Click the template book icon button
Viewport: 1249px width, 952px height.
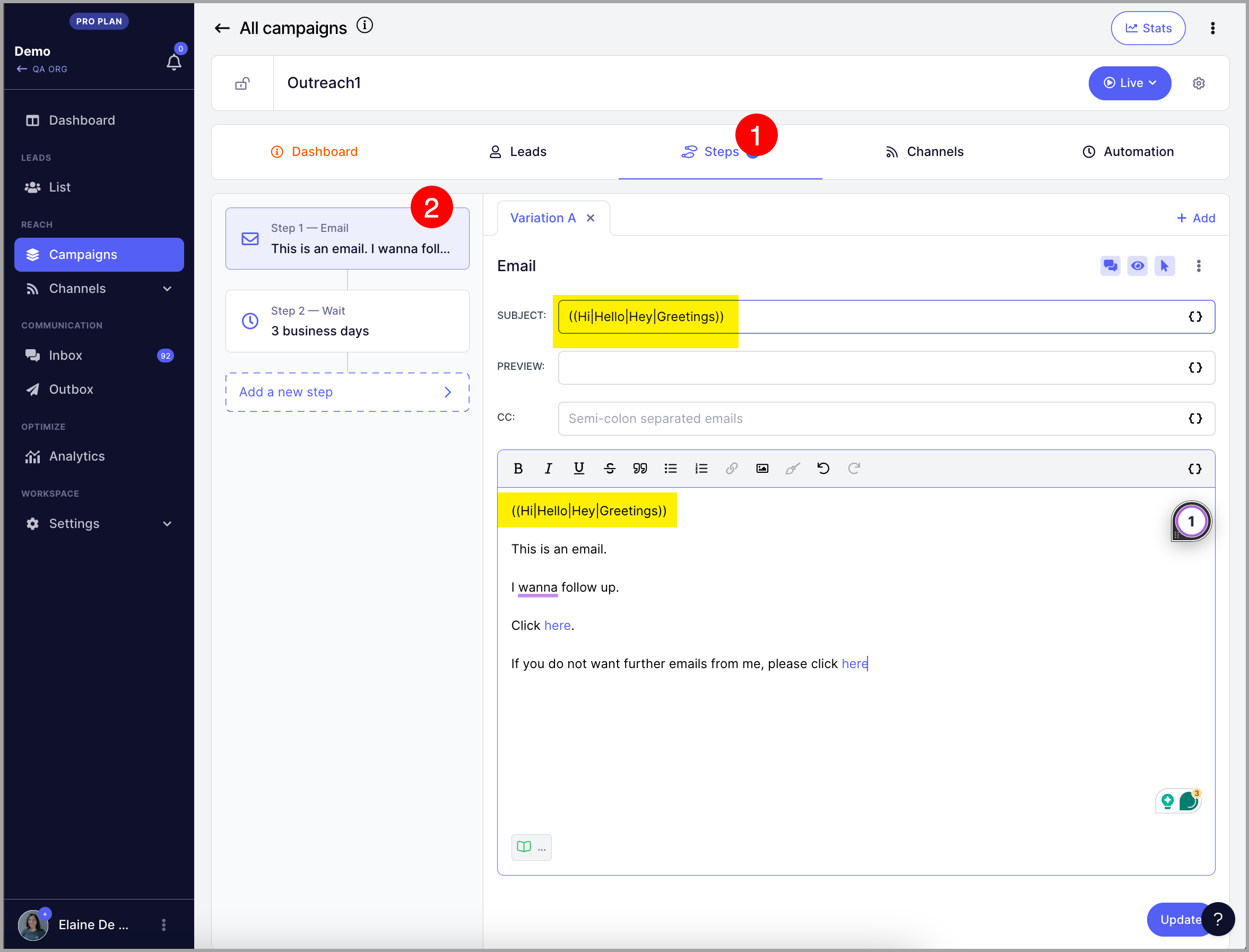tap(531, 847)
